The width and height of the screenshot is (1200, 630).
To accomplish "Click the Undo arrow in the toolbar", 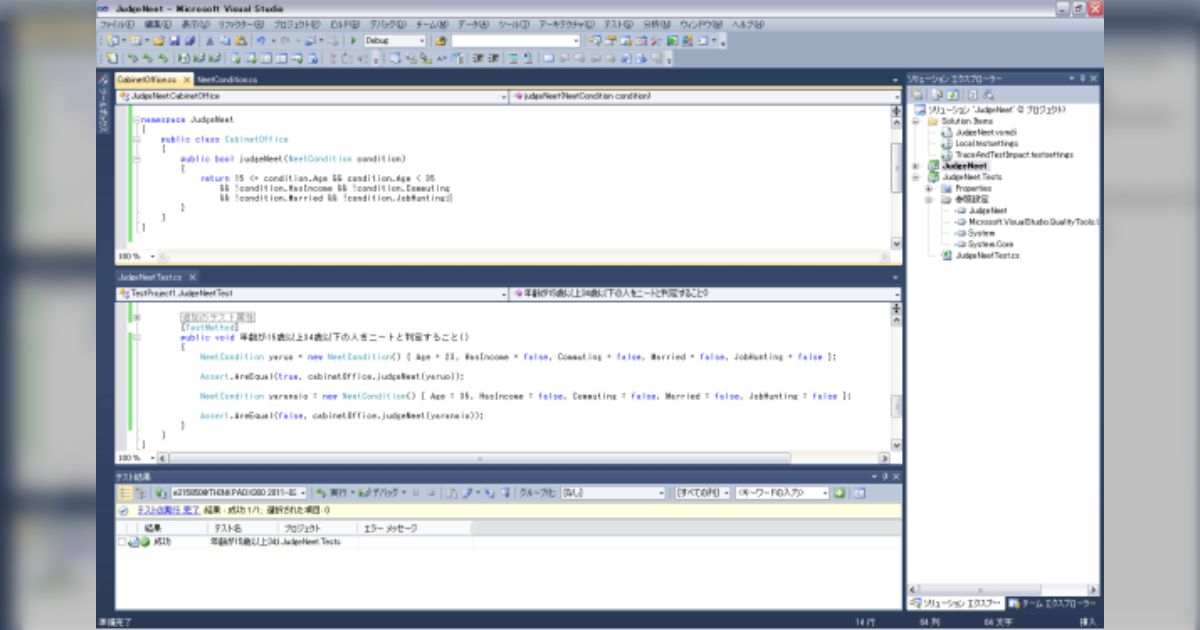I will pos(261,41).
